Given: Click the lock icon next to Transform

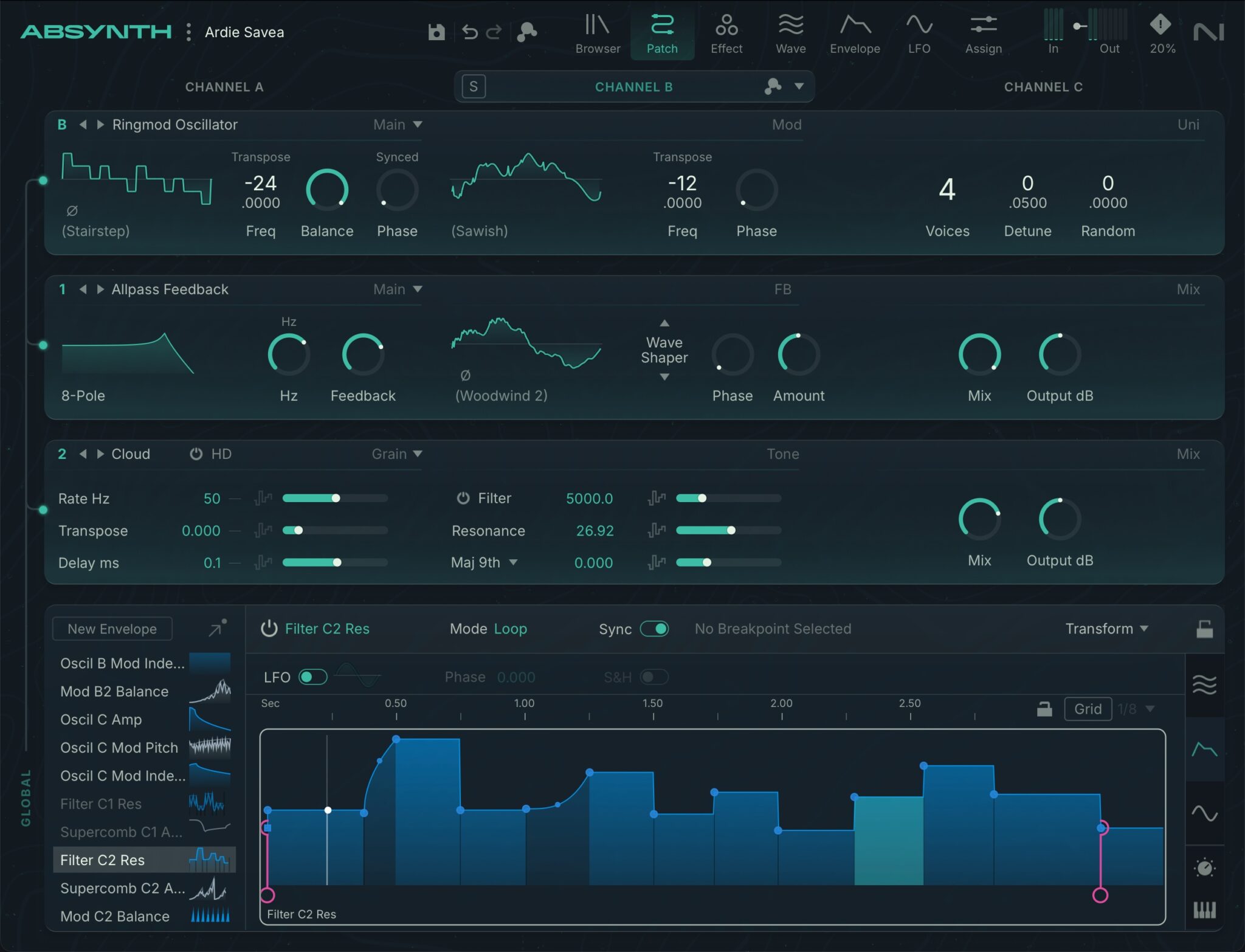Looking at the screenshot, I should (x=1204, y=629).
